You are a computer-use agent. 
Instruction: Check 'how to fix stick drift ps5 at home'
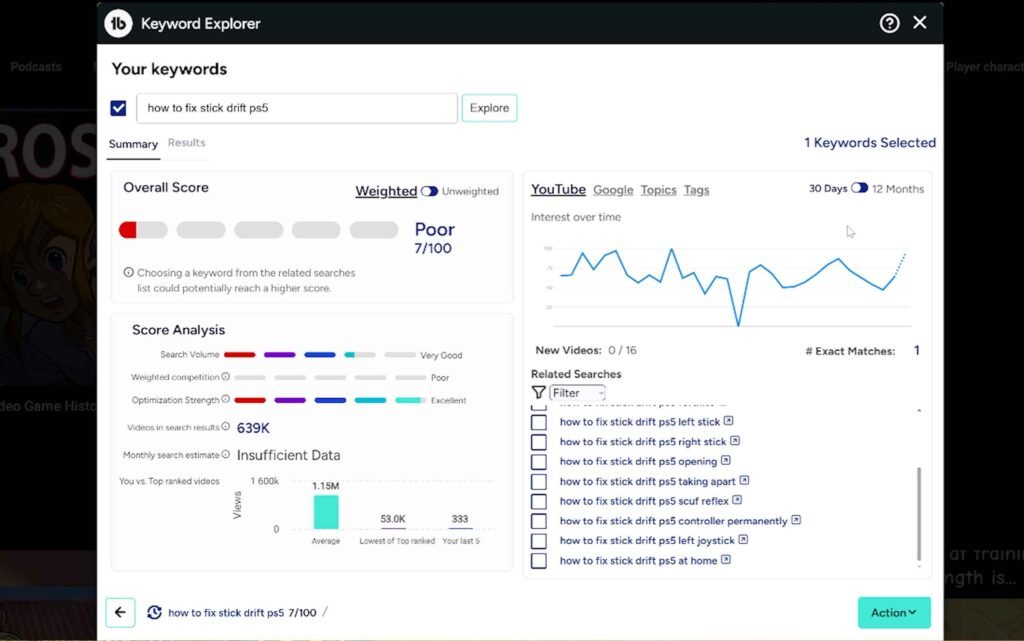[539, 561]
